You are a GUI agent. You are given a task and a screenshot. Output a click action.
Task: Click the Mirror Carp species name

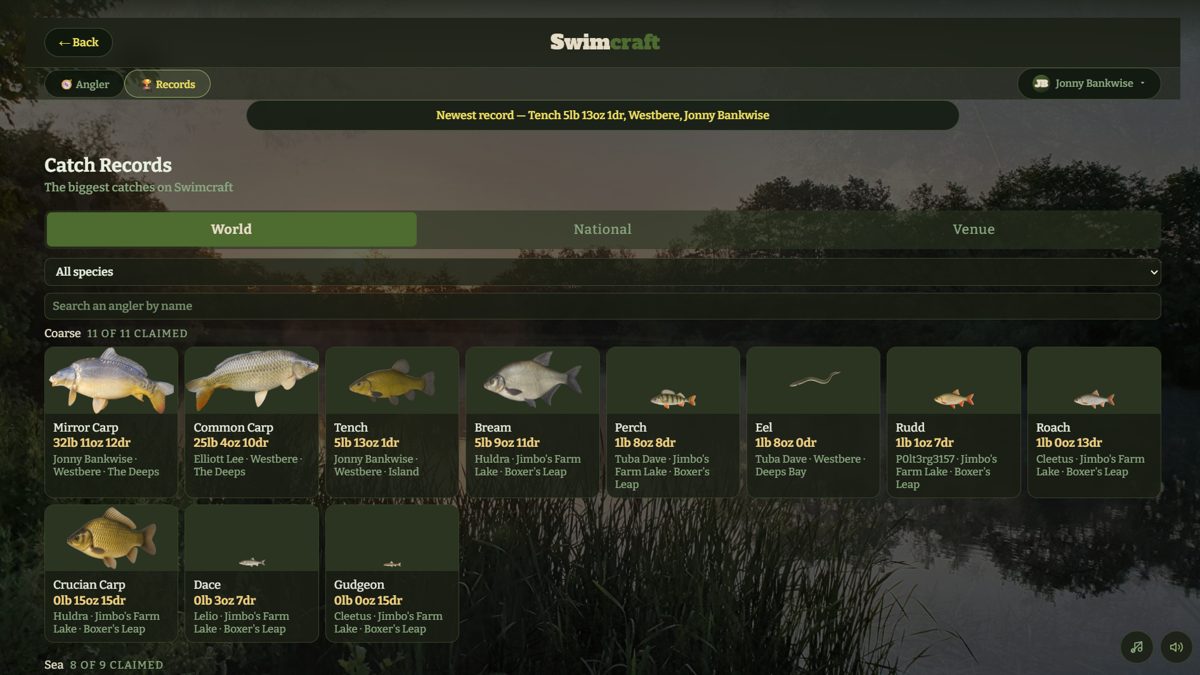pyautogui.click(x=86, y=428)
